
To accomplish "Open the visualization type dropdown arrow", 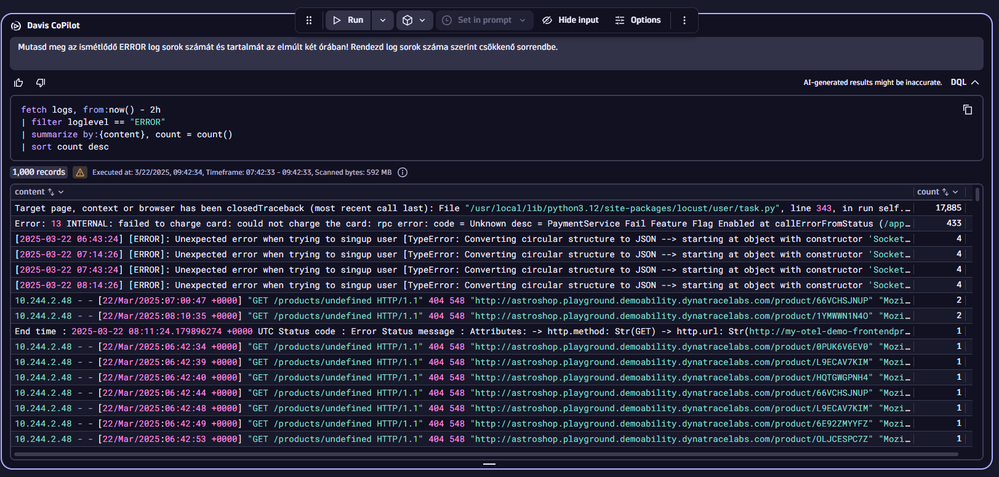I will (424, 20).
